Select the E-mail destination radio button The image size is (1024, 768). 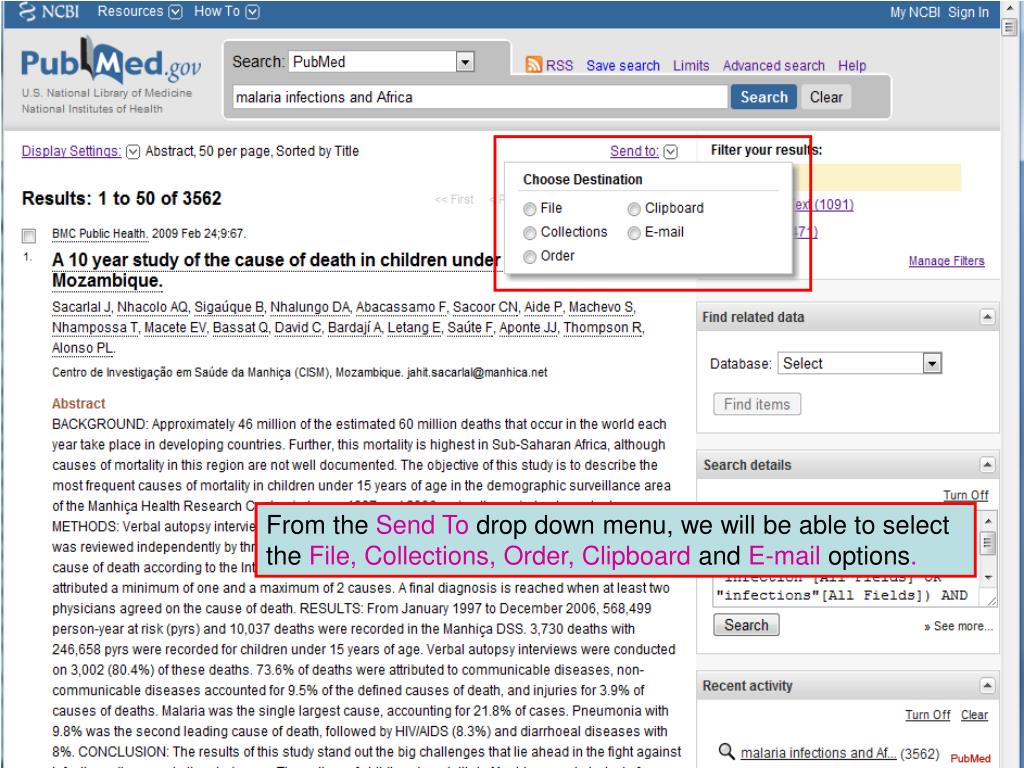[633, 232]
